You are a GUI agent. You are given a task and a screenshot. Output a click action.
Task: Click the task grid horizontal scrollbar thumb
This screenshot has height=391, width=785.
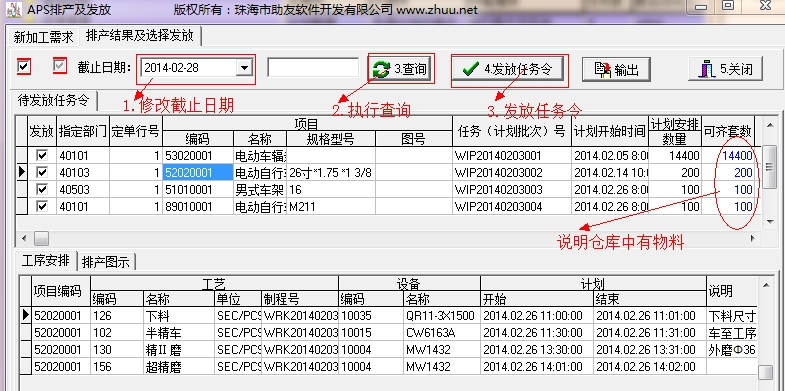click(x=41, y=238)
